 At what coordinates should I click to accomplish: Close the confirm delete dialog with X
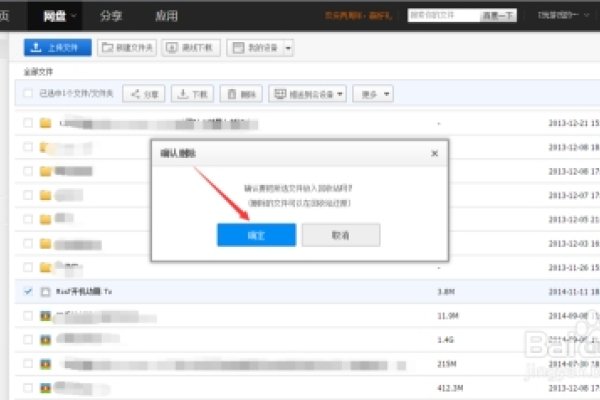pyautogui.click(x=434, y=153)
